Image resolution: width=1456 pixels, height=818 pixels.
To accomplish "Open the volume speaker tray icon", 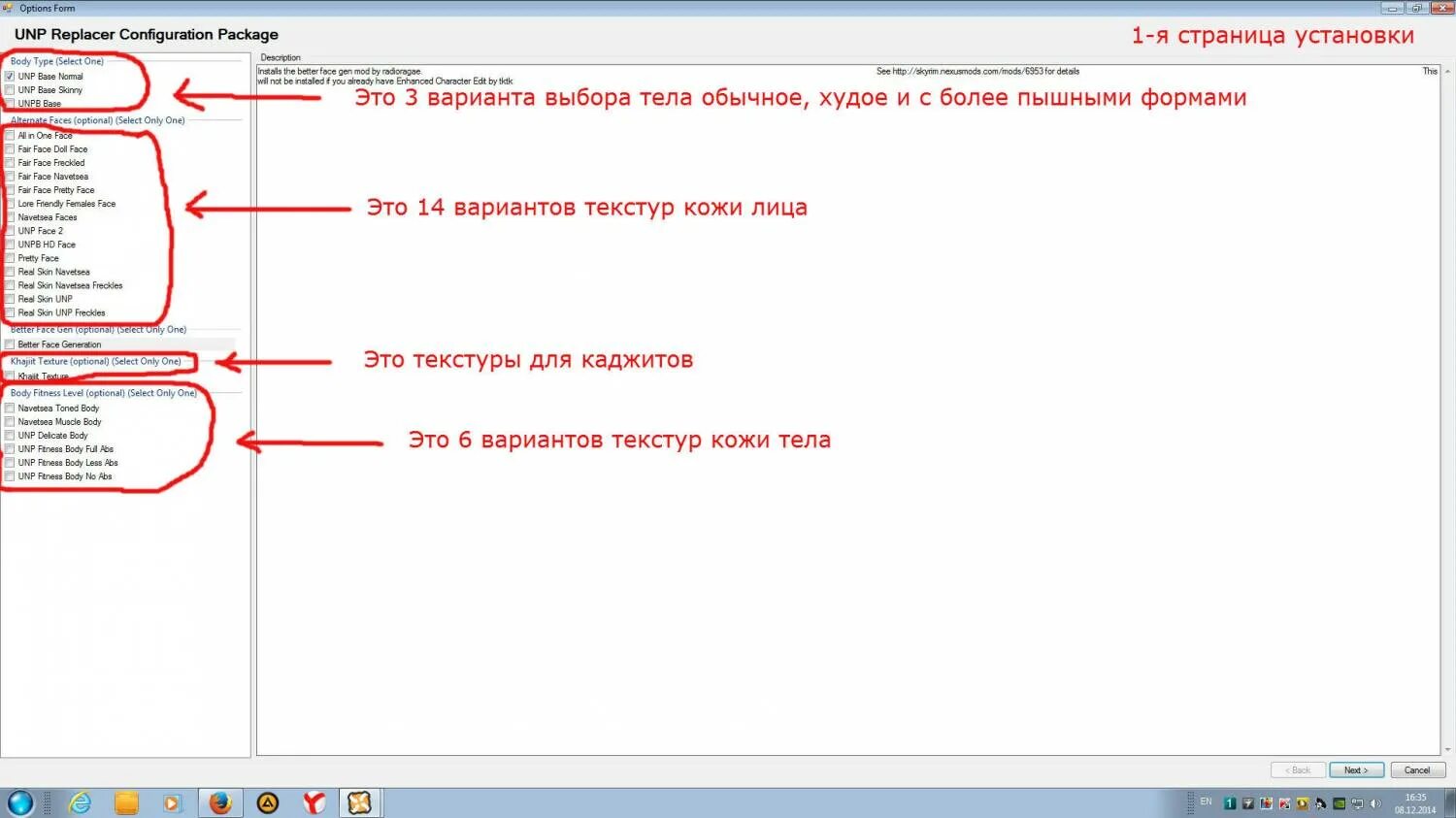I will (1375, 803).
